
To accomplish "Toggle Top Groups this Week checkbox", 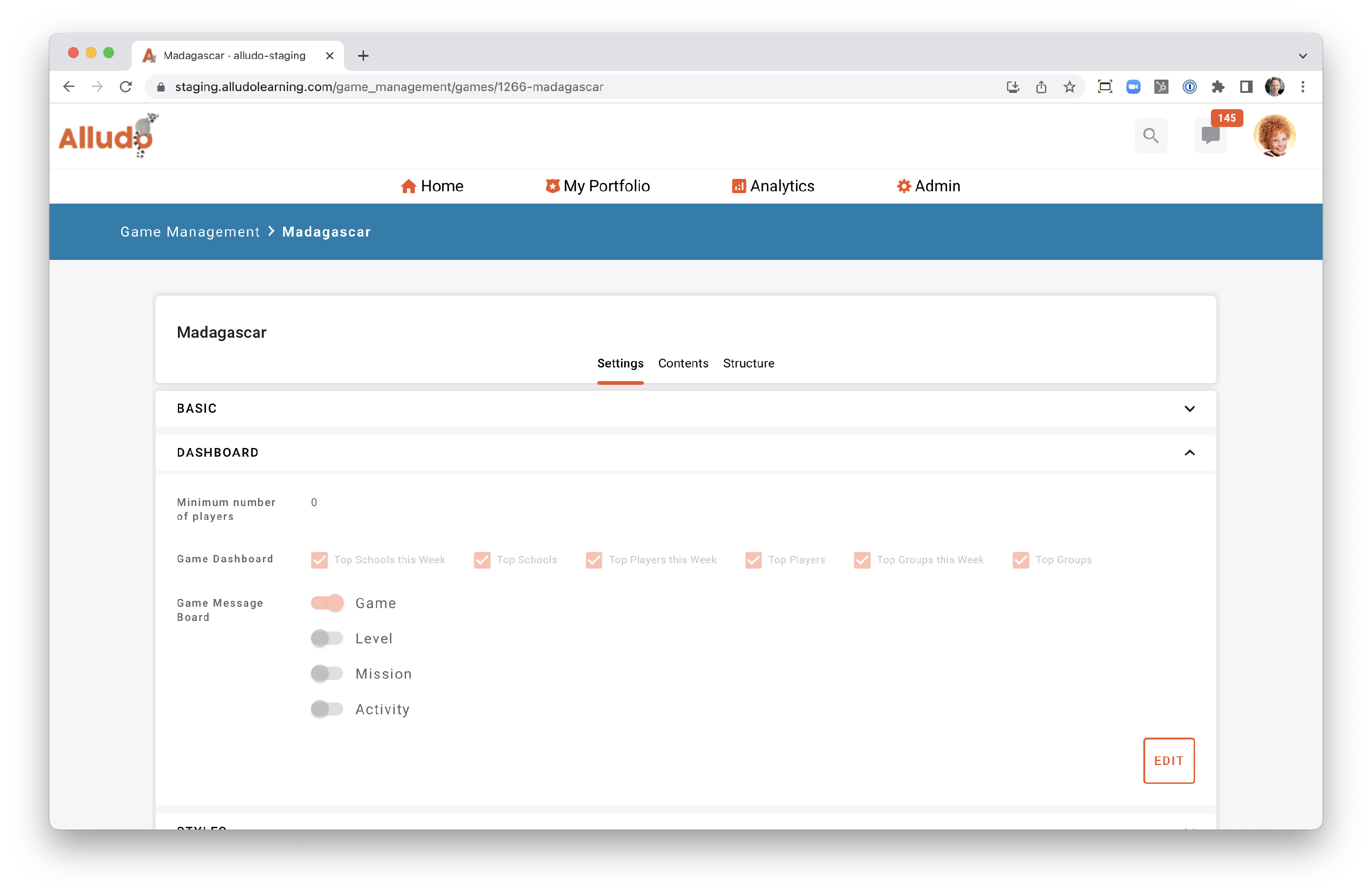I will click(862, 560).
